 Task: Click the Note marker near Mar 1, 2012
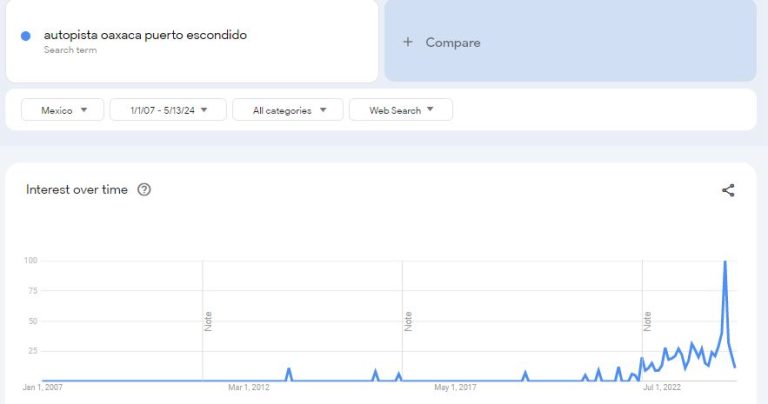(208, 321)
